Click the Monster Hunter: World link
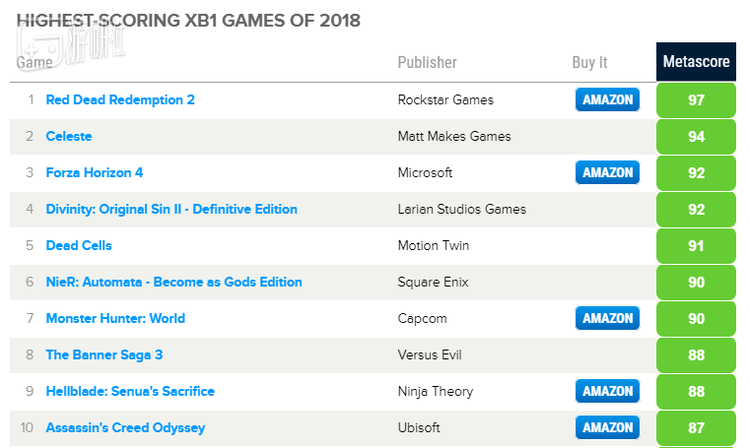The width and height of the screenshot is (750, 448). [115, 318]
